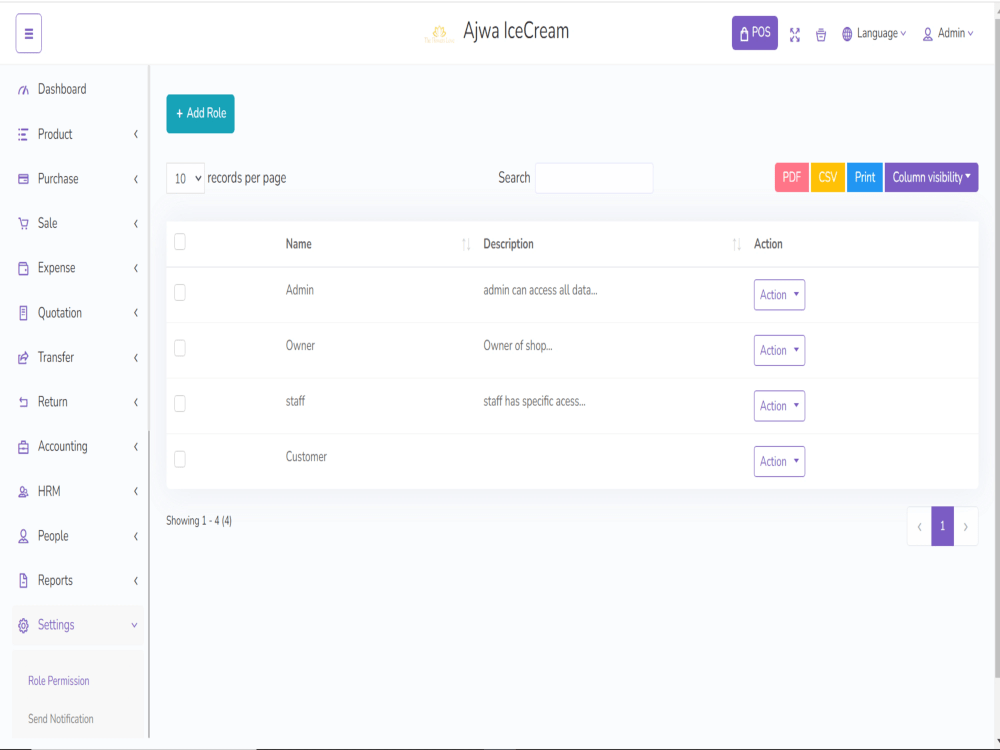Screen dimensions: 1000x750
Task: Open the Column visibility menu
Action: point(931,177)
